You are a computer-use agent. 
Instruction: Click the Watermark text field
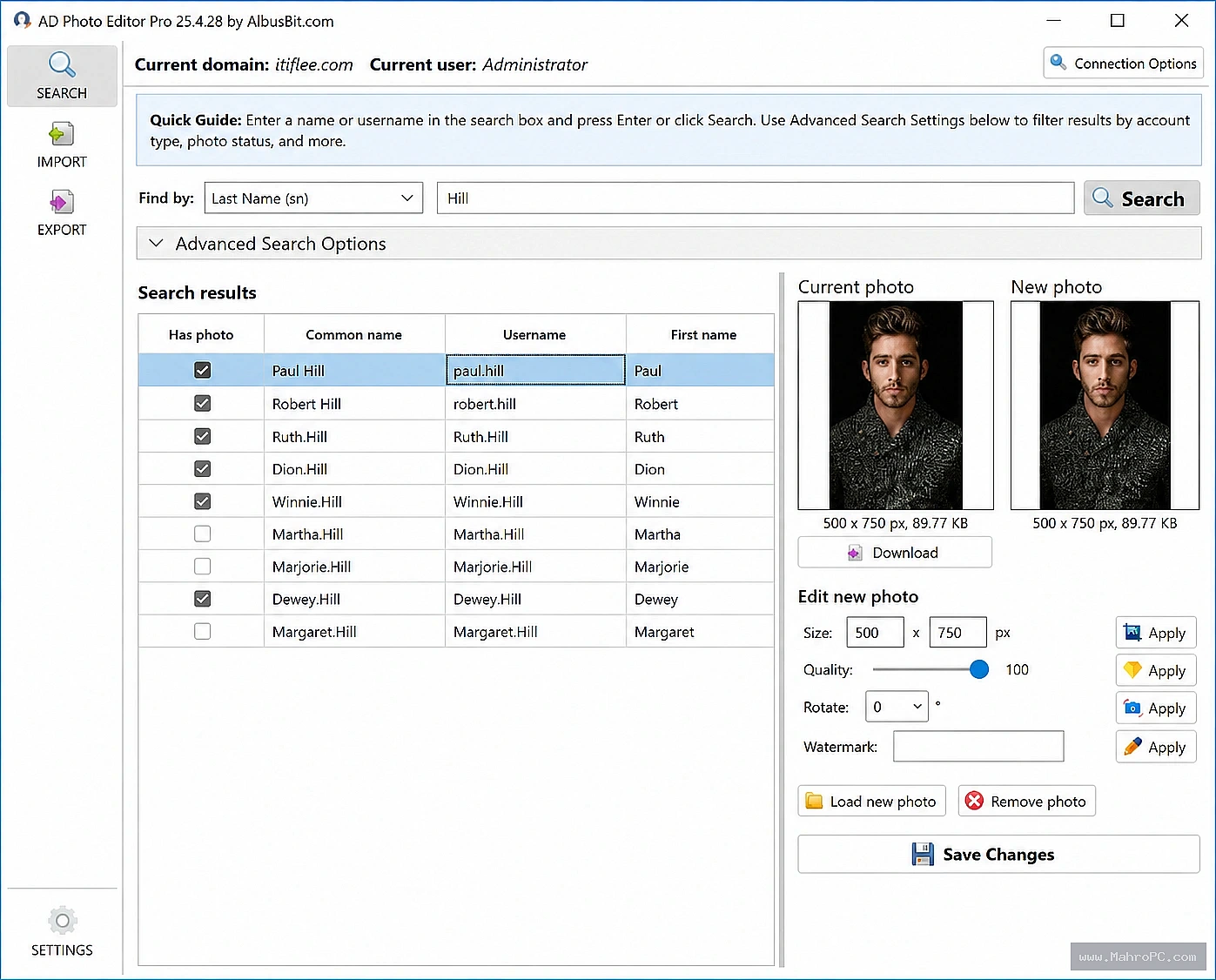(978, 747)
